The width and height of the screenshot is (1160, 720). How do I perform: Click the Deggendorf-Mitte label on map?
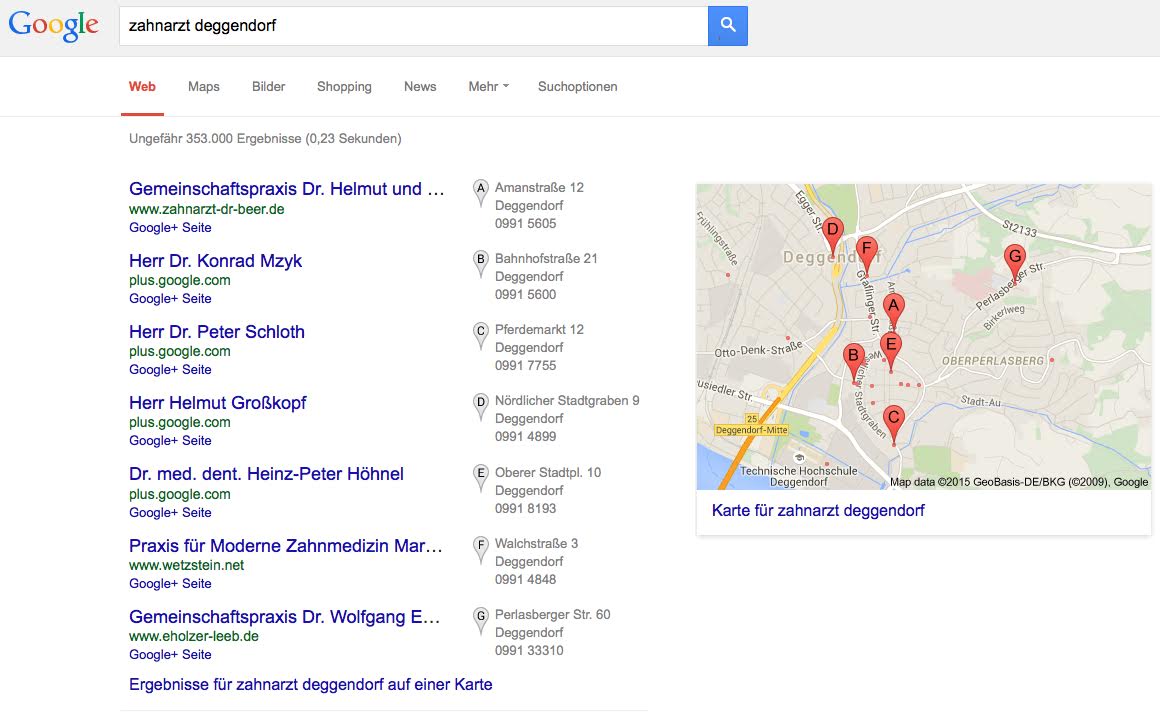752,430
